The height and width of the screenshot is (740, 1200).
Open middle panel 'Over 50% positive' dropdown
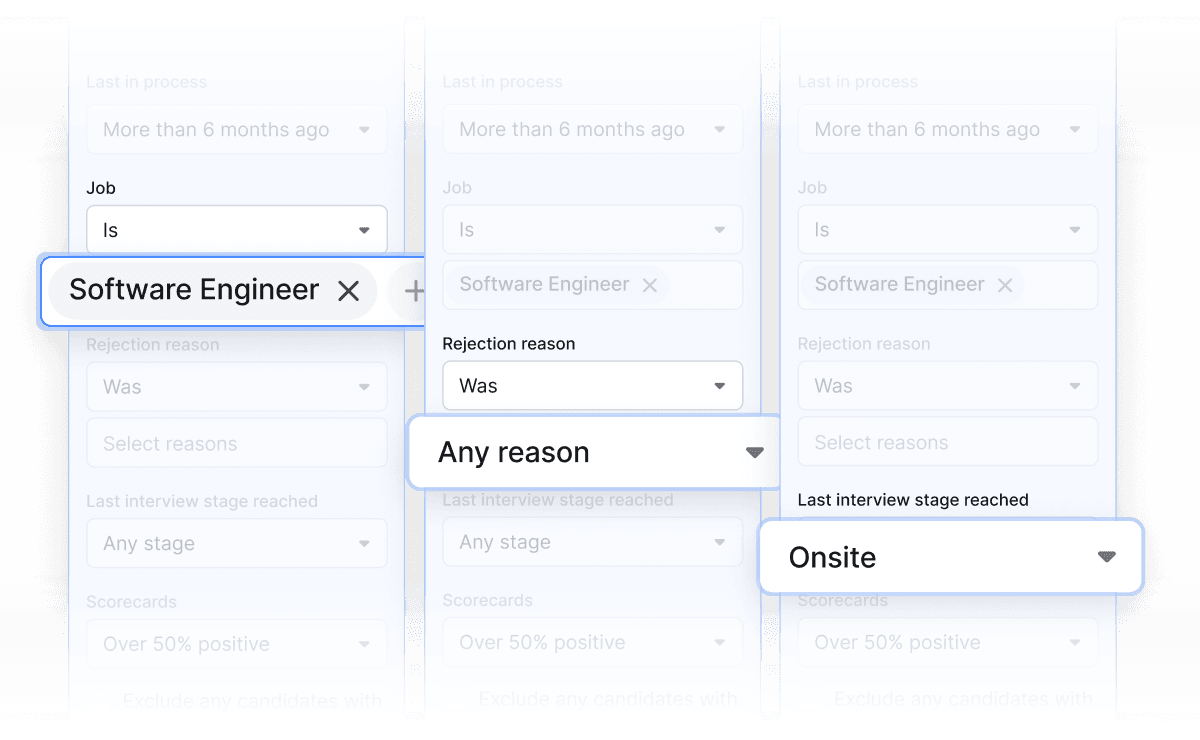click(592, 643)
